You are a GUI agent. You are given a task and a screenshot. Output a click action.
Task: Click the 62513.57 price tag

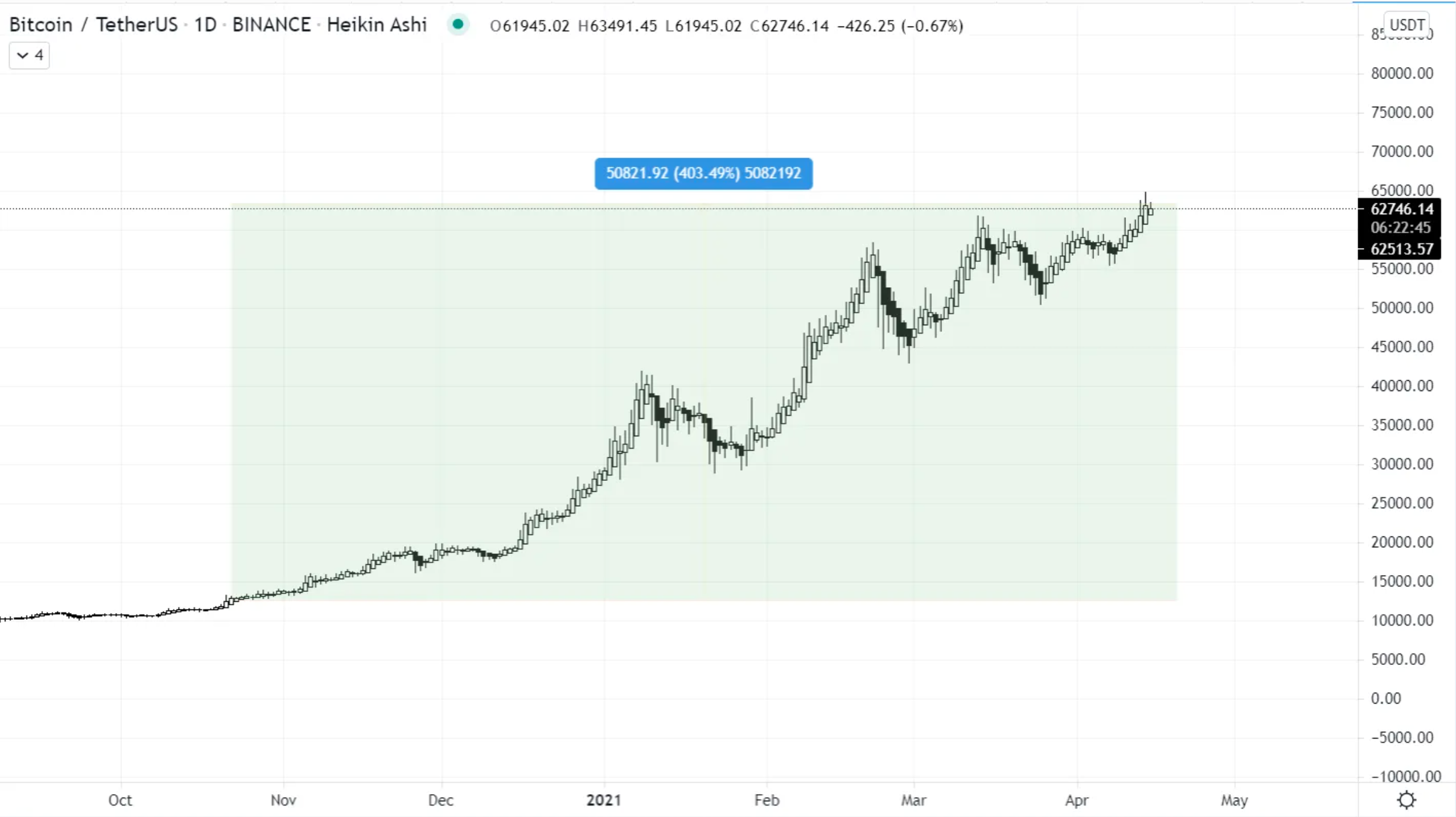1401,249
